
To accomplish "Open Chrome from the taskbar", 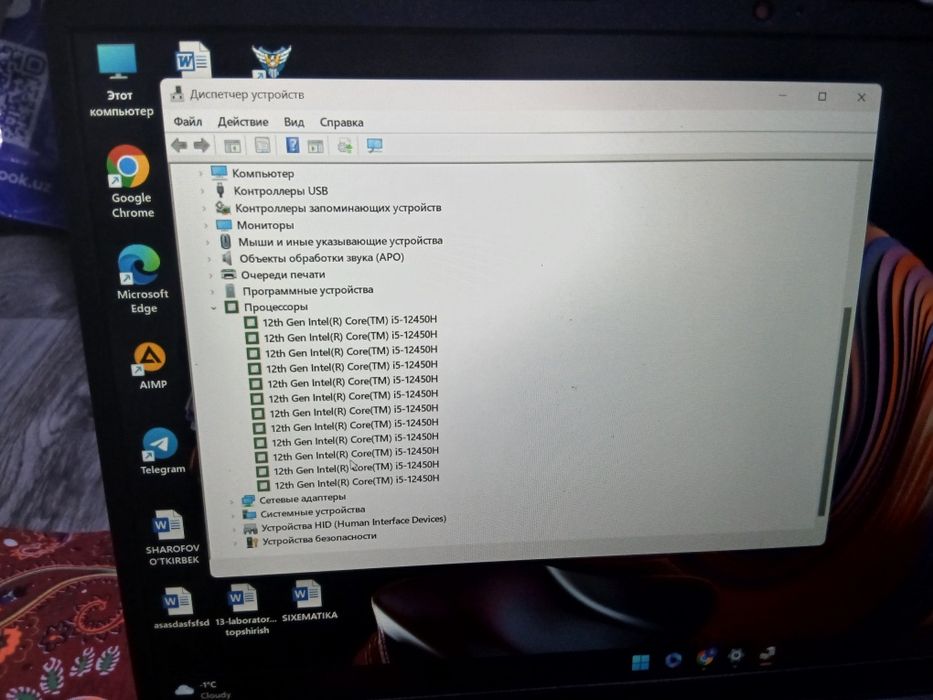I will (x=705, y=658).
